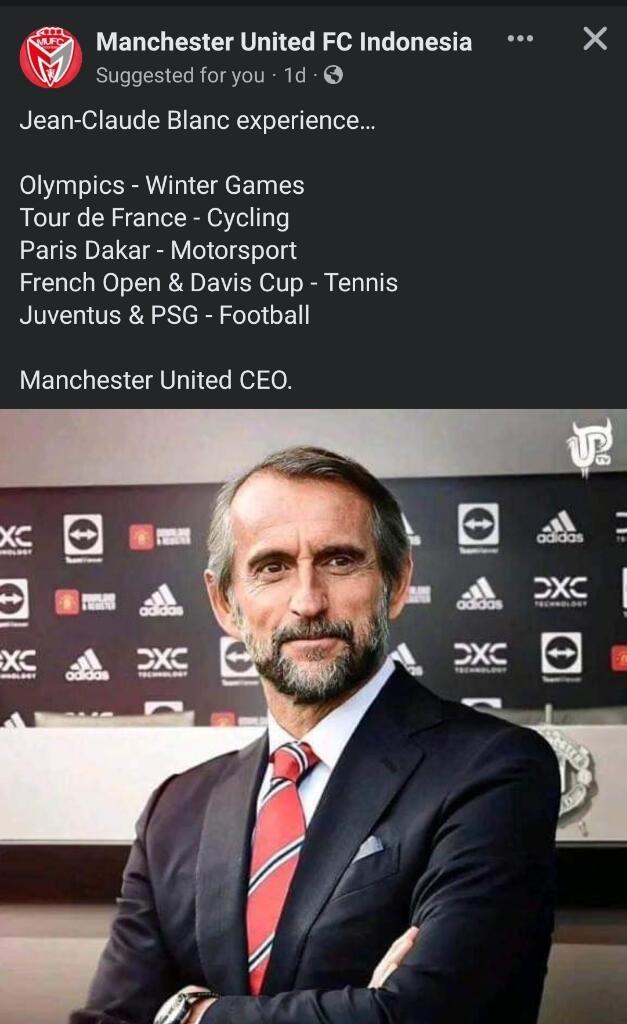Open the Manchester United FC Indonesia page name
Image resolution: width=627 pixels, height=1024 pixels.
click(284, 42)
